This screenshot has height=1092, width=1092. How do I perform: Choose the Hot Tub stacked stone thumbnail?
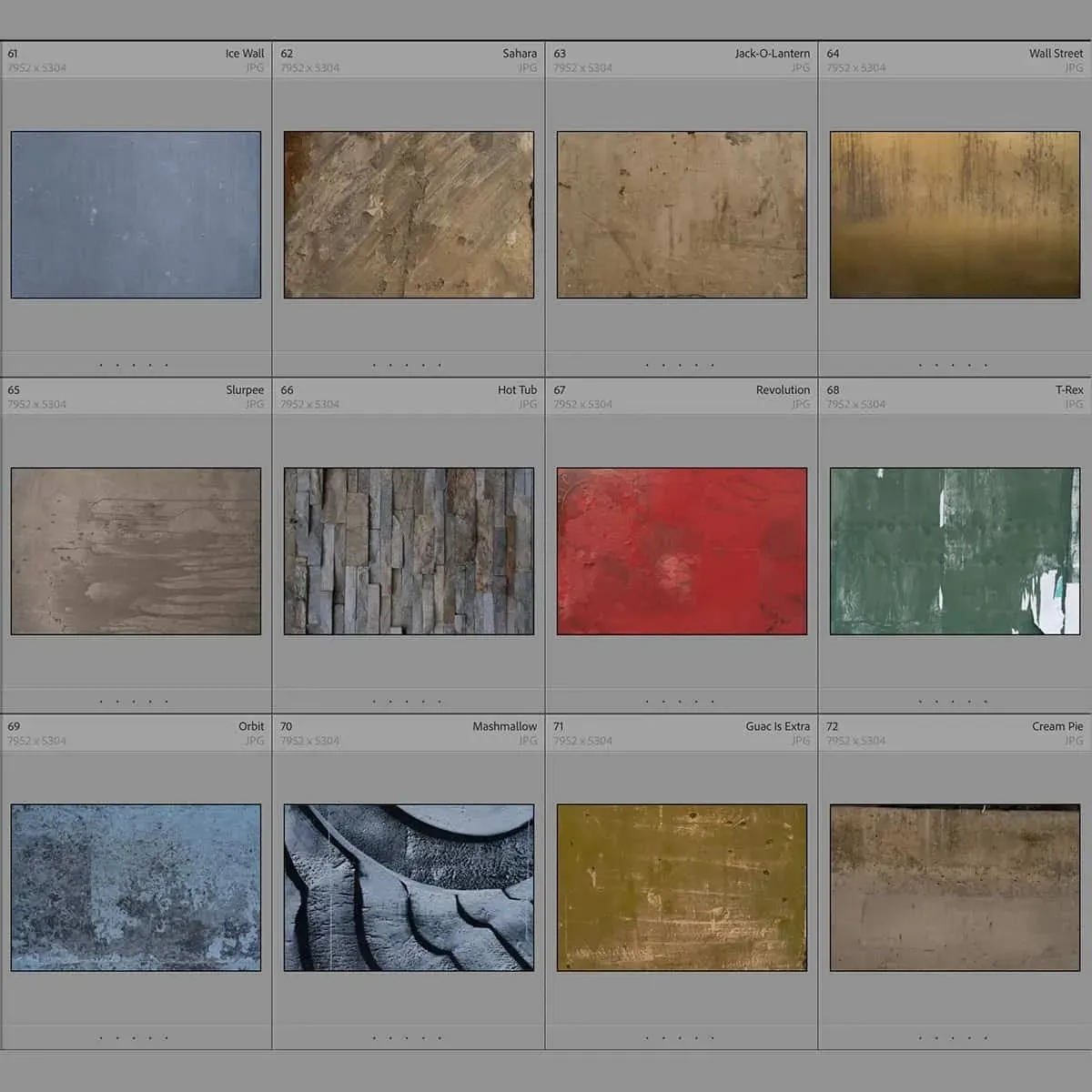(x=409, y=551)
